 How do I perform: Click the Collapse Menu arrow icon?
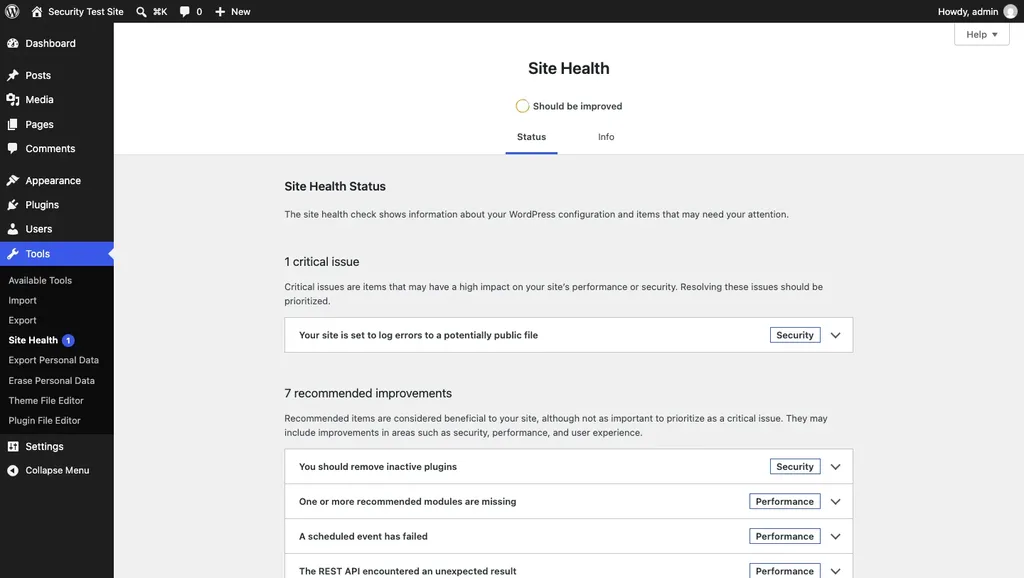click(12, 470)
